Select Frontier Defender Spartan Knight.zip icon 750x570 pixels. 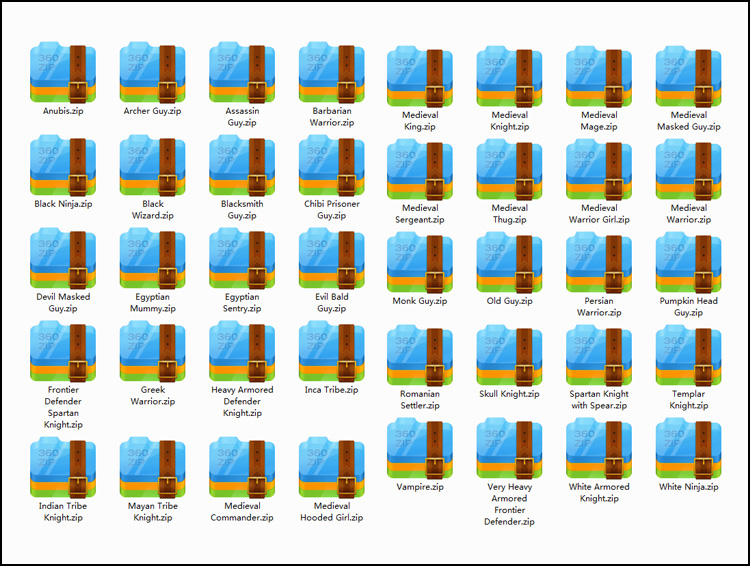pyautogui.click(x=63, y=351)
